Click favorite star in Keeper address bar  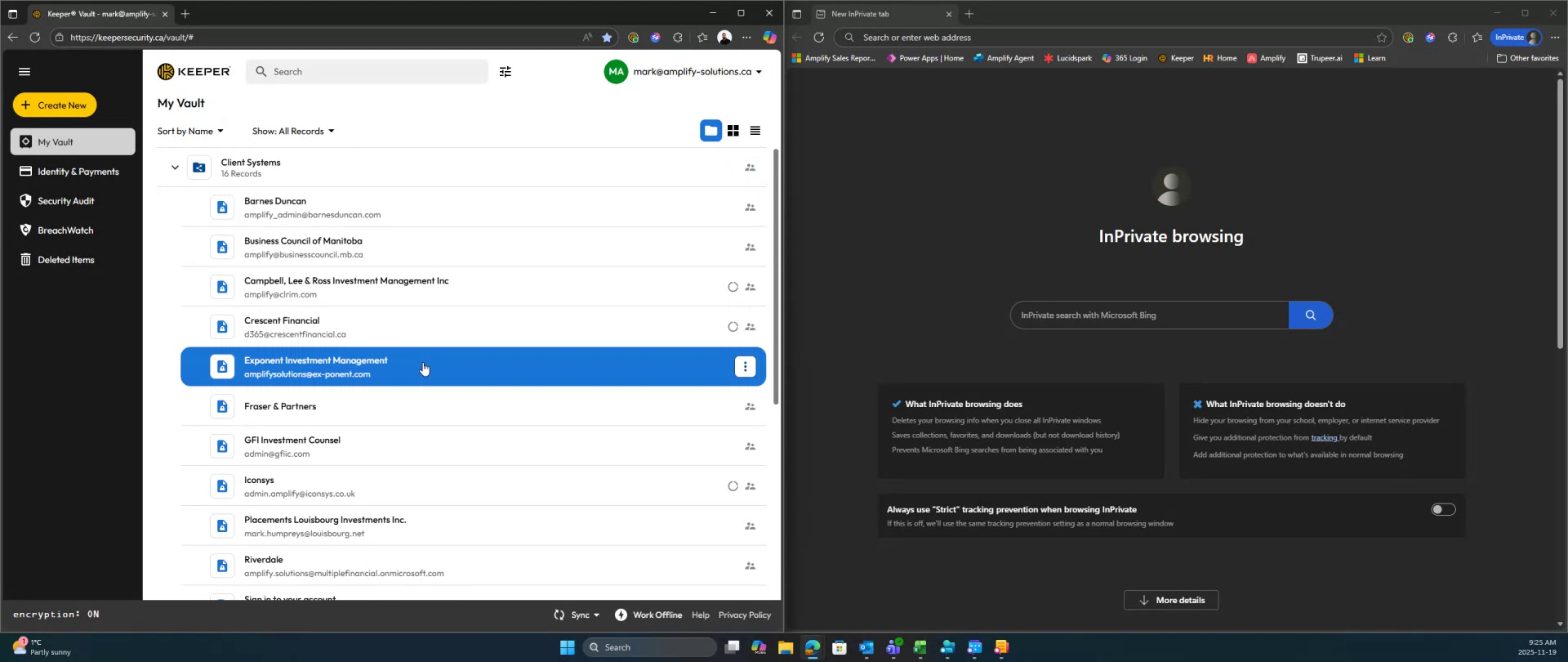[607, 38]
